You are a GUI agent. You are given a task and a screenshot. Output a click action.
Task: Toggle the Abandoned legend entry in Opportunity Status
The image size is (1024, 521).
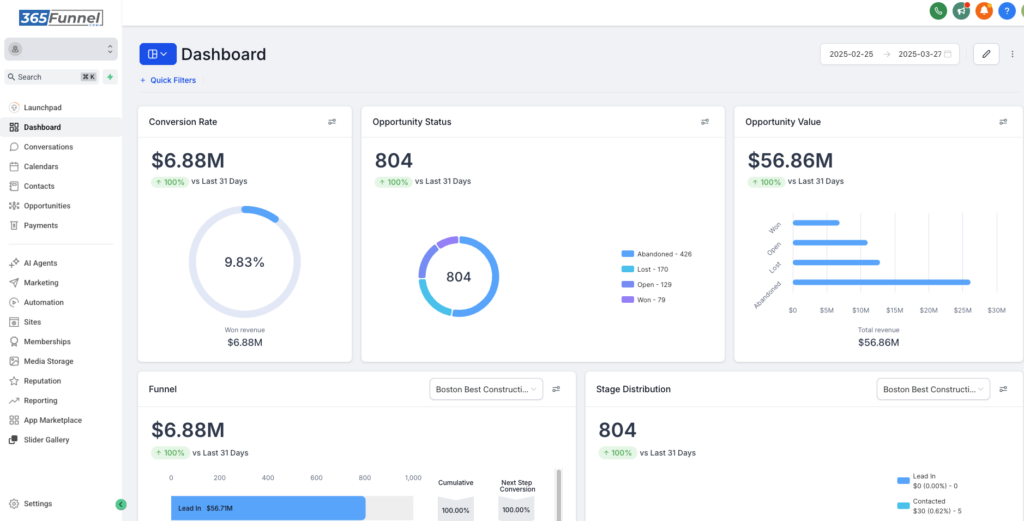(656, 254)
